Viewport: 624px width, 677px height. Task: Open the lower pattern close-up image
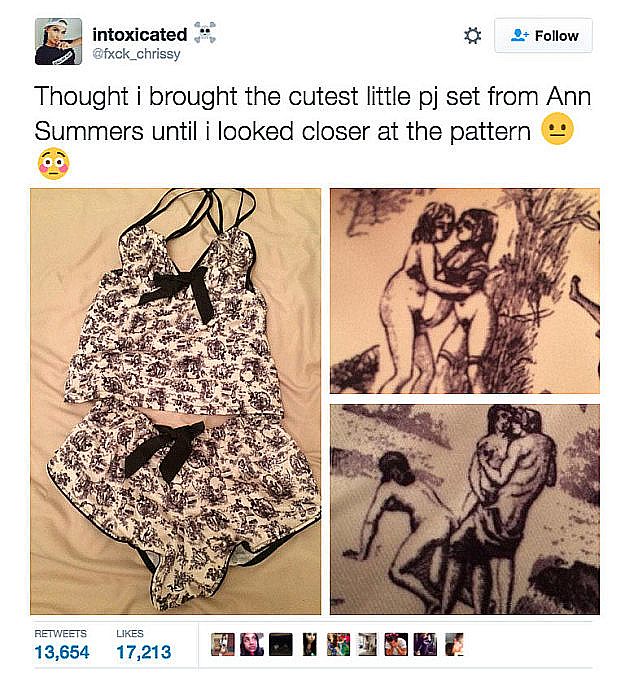point(464,508)
